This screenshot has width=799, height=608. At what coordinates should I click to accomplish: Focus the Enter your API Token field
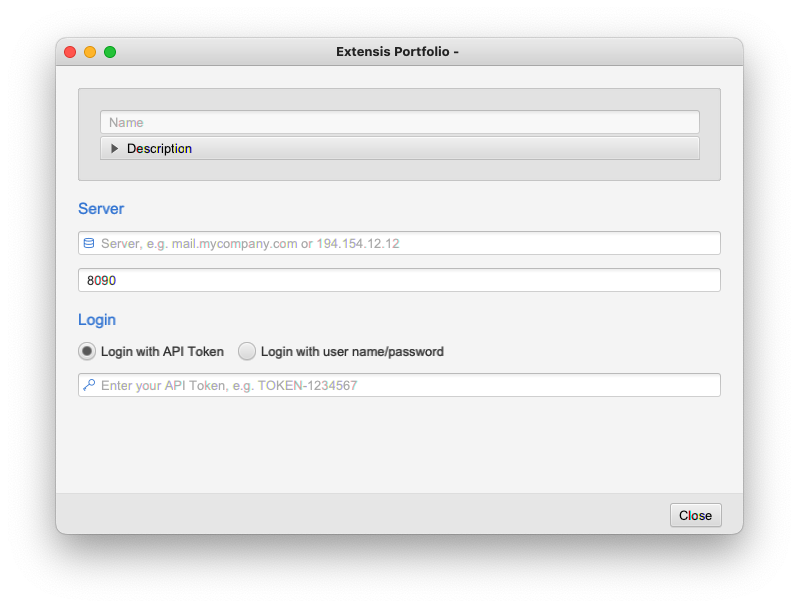pos(399,385)
